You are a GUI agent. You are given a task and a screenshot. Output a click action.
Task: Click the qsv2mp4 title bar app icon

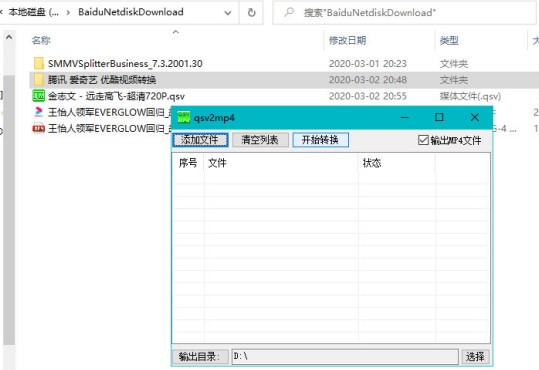(184, 118)
